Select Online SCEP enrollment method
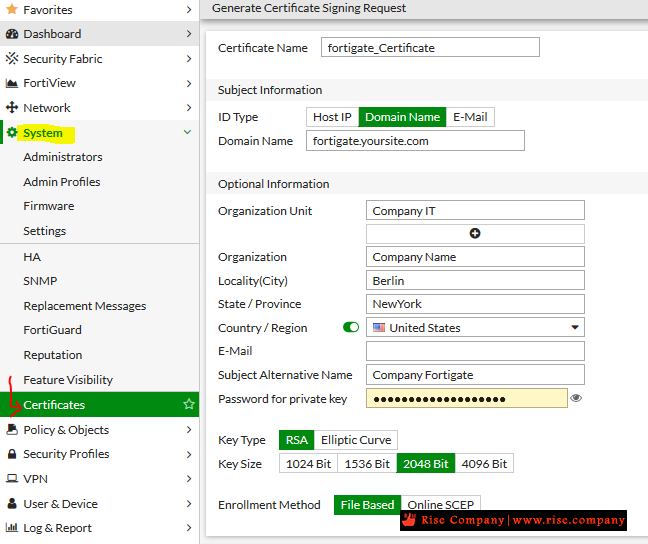 point(441,505)
